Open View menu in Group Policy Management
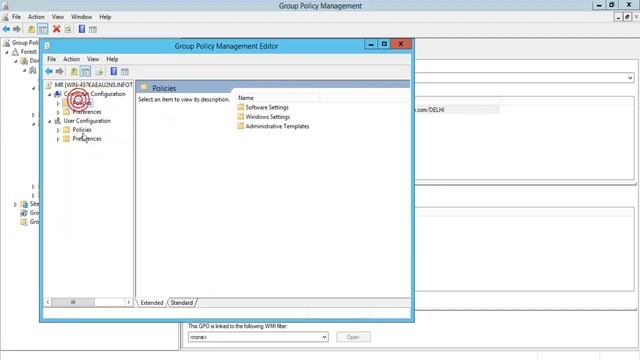This screenshot has height=360, width=640. [58, 17]
